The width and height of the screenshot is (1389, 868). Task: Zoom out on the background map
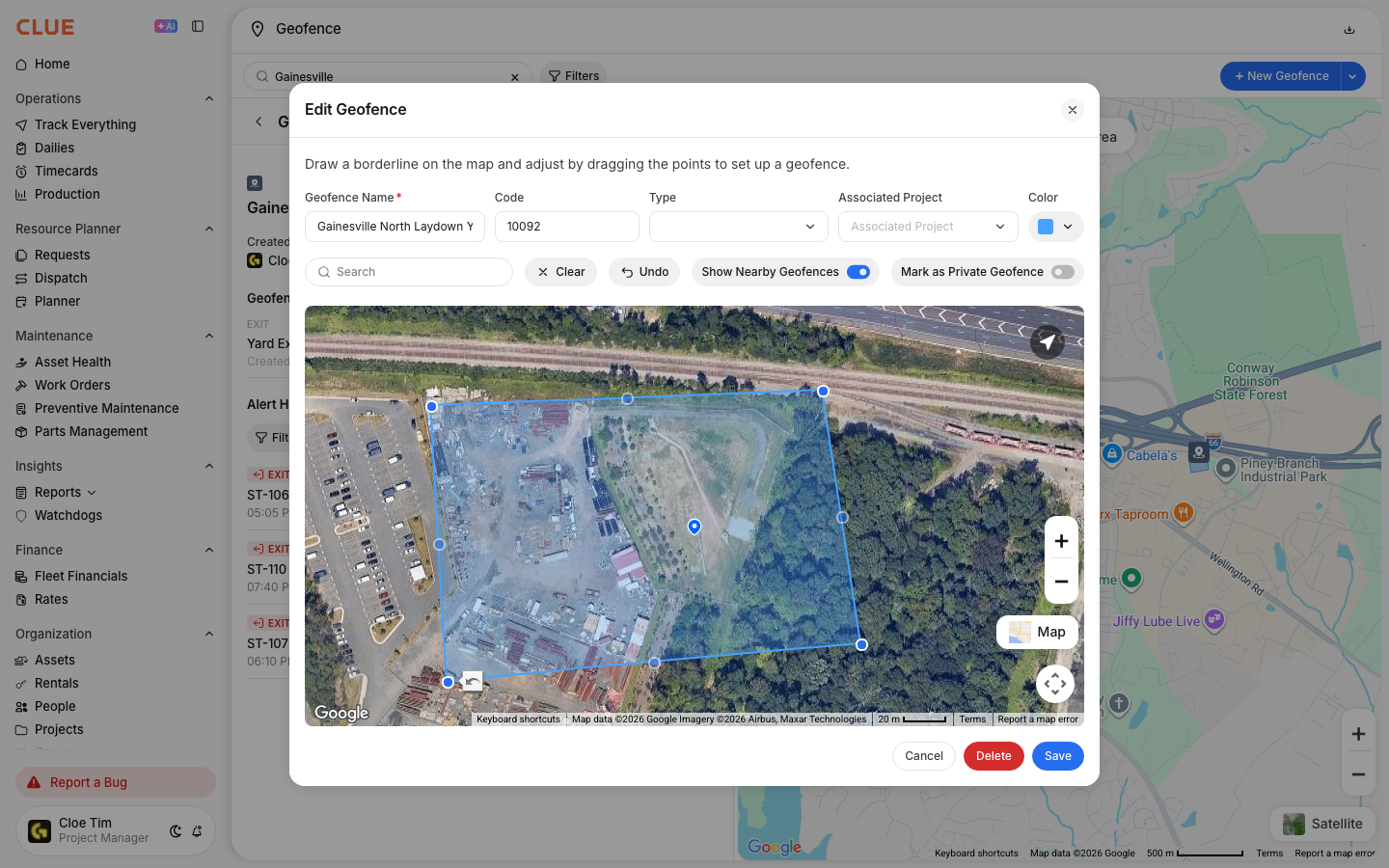coord(1358,774)
